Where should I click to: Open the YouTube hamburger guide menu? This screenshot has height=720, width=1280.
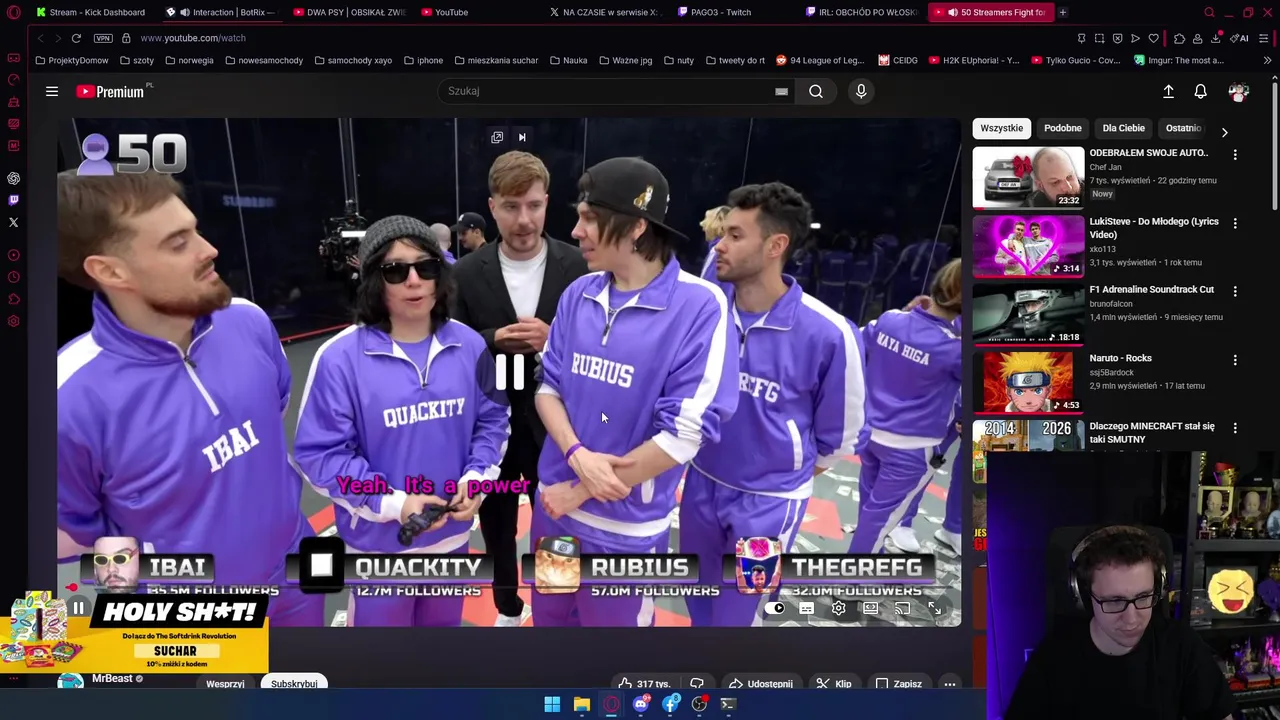click(52, 91)
